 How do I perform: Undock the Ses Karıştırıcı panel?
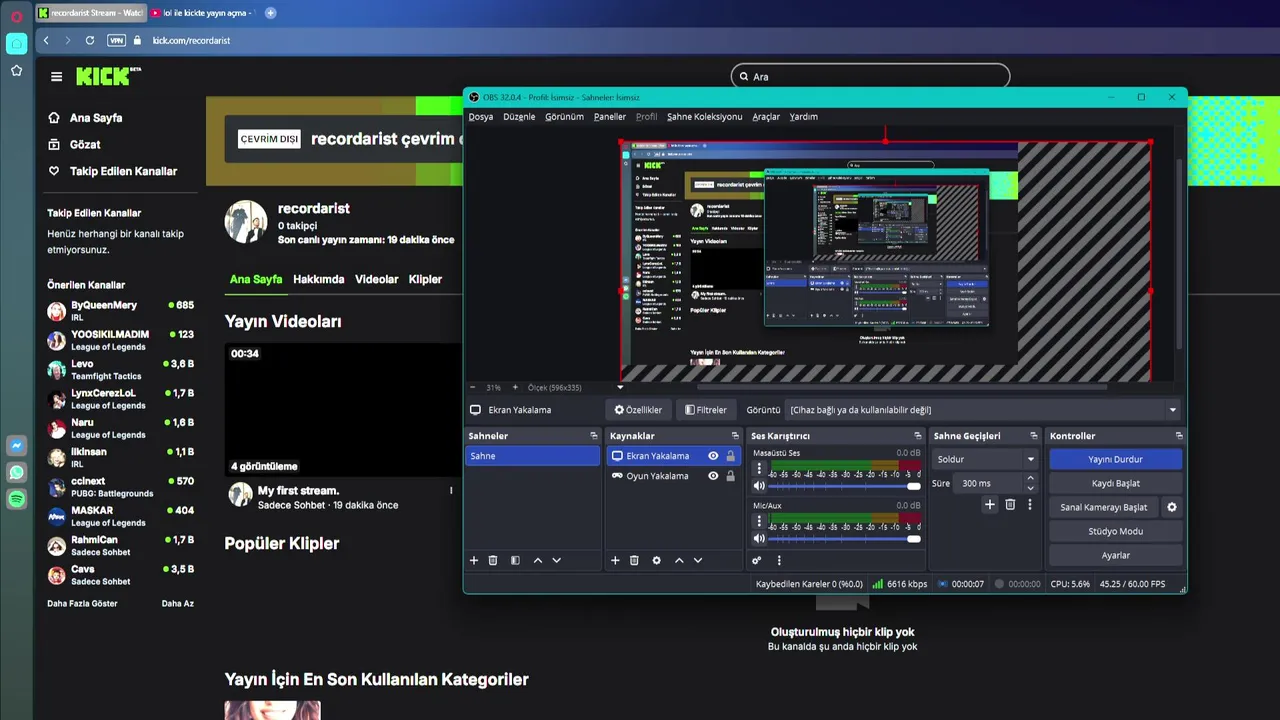(918, 436)
